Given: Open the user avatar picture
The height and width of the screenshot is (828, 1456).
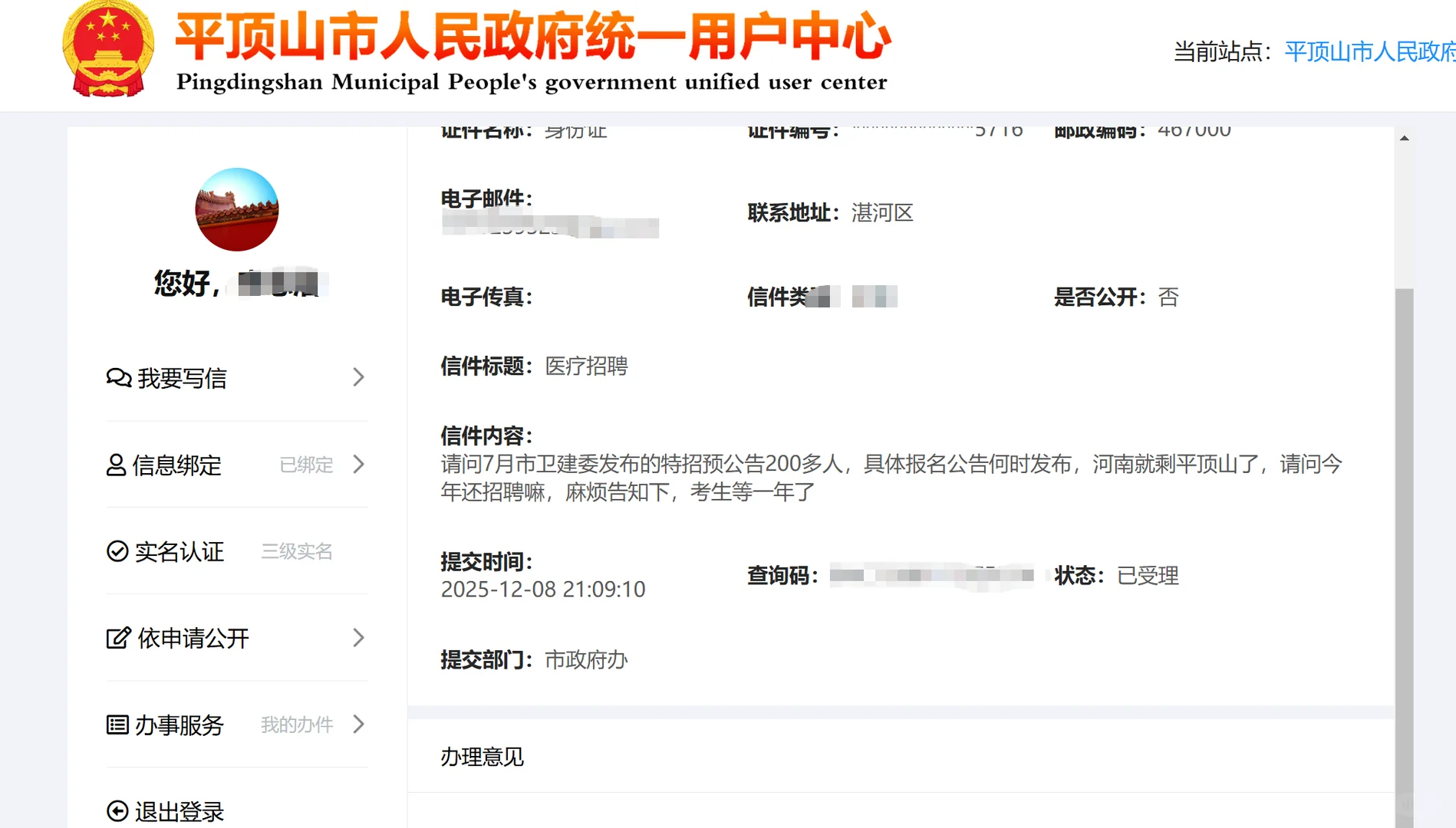Looking at the screenshot, I should coord(237,209).
